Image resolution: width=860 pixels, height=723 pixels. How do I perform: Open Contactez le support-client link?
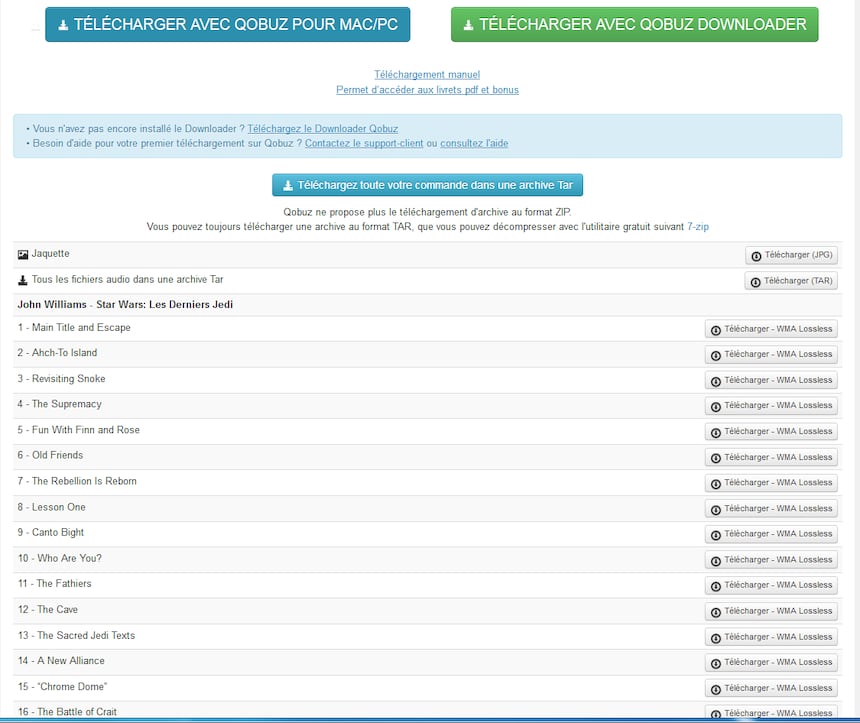[364, 143]
